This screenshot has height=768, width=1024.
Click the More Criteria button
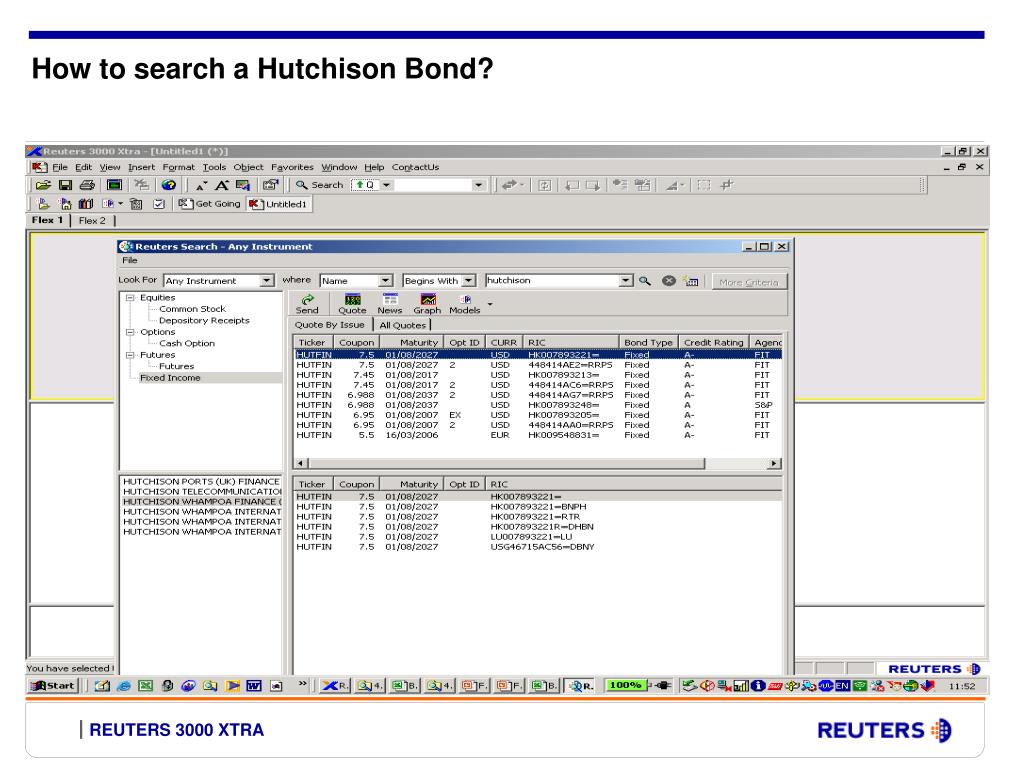pos(749,282)
